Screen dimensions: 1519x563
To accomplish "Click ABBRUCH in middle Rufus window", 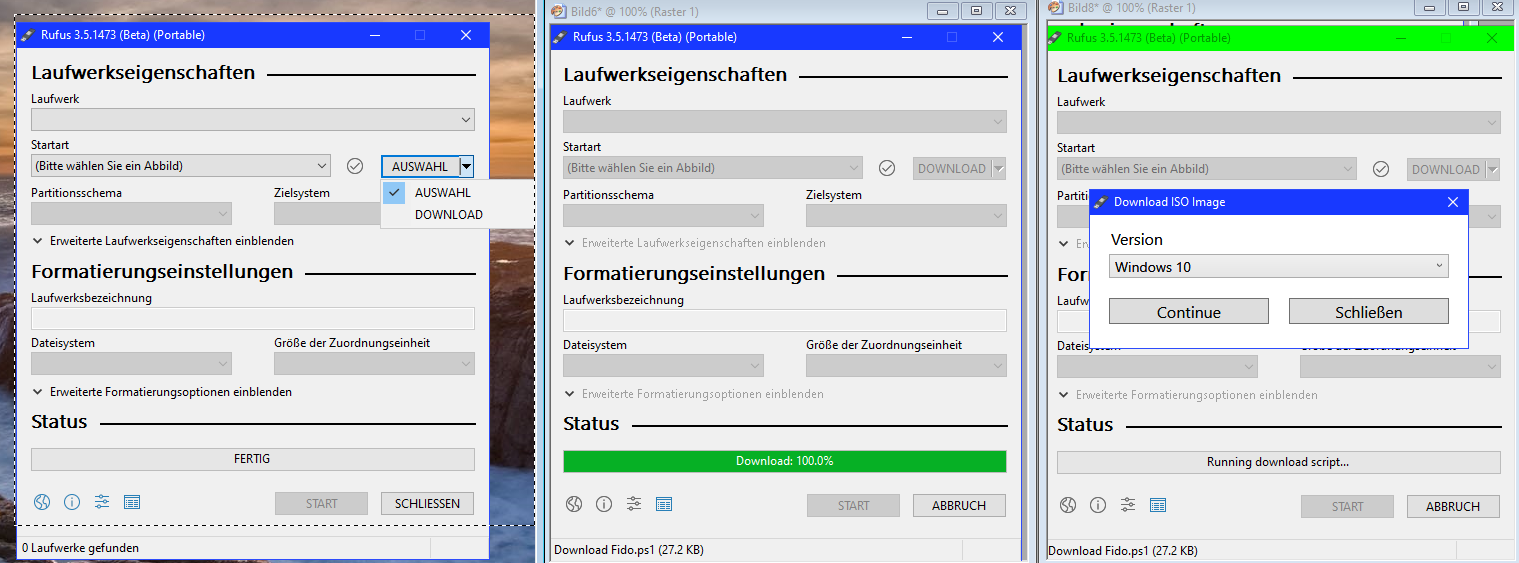I will coord(959,505).
